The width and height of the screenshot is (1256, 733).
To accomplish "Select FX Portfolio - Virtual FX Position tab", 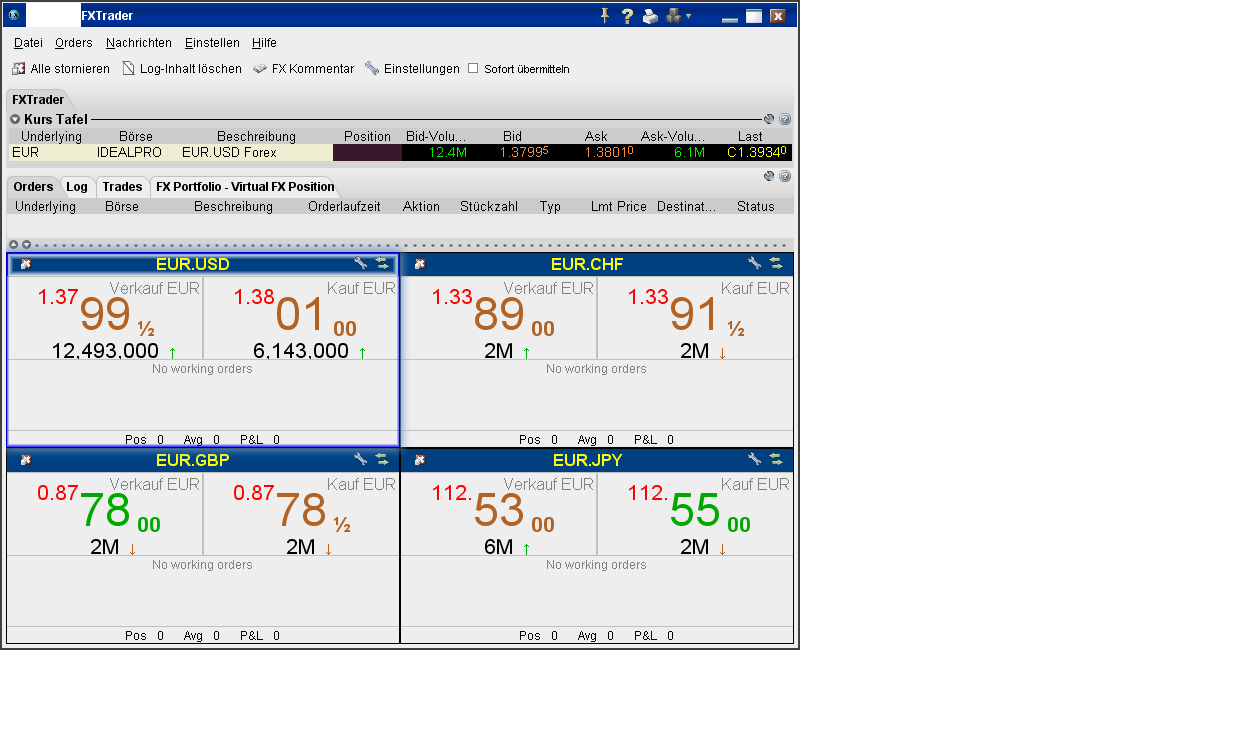I will click(x=245, y=187).
